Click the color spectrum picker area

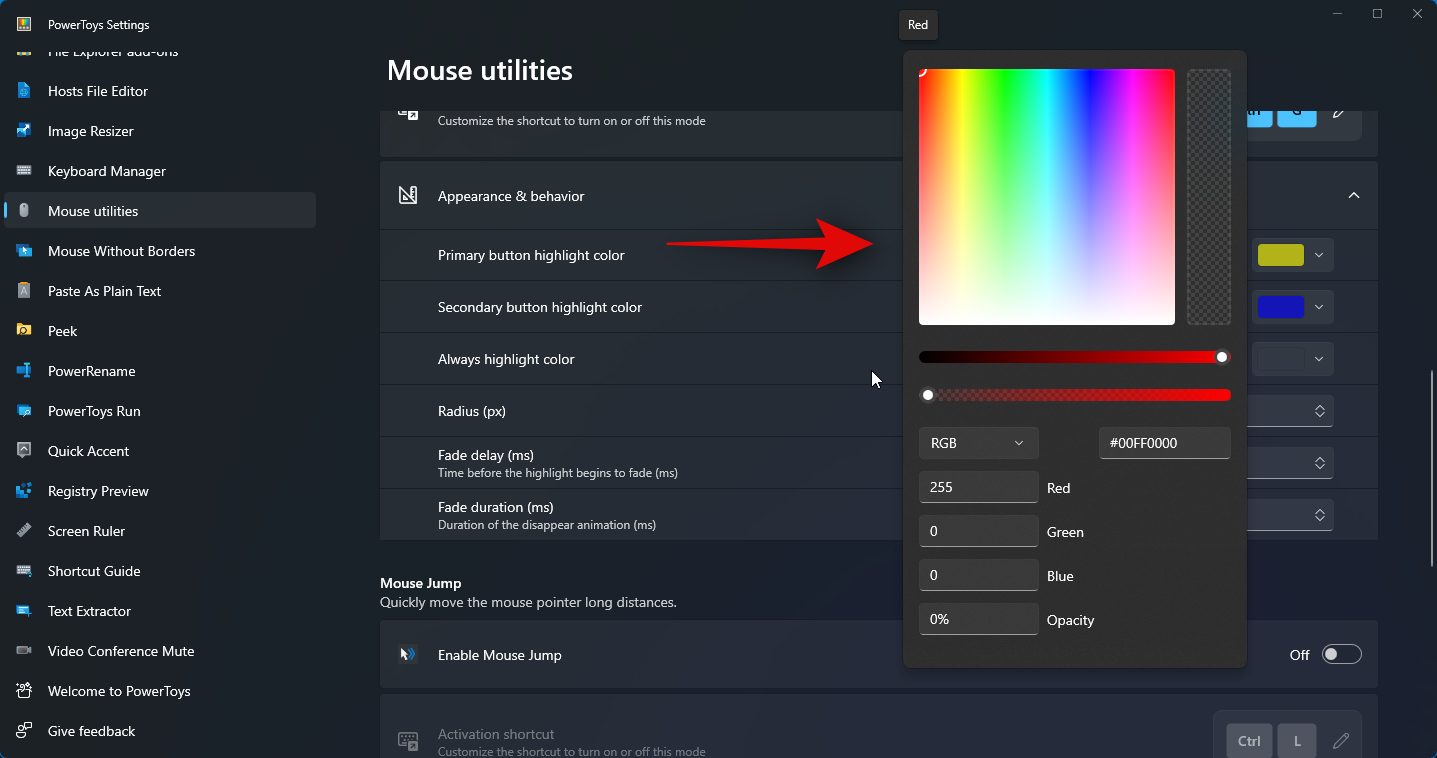(1046, 197)
